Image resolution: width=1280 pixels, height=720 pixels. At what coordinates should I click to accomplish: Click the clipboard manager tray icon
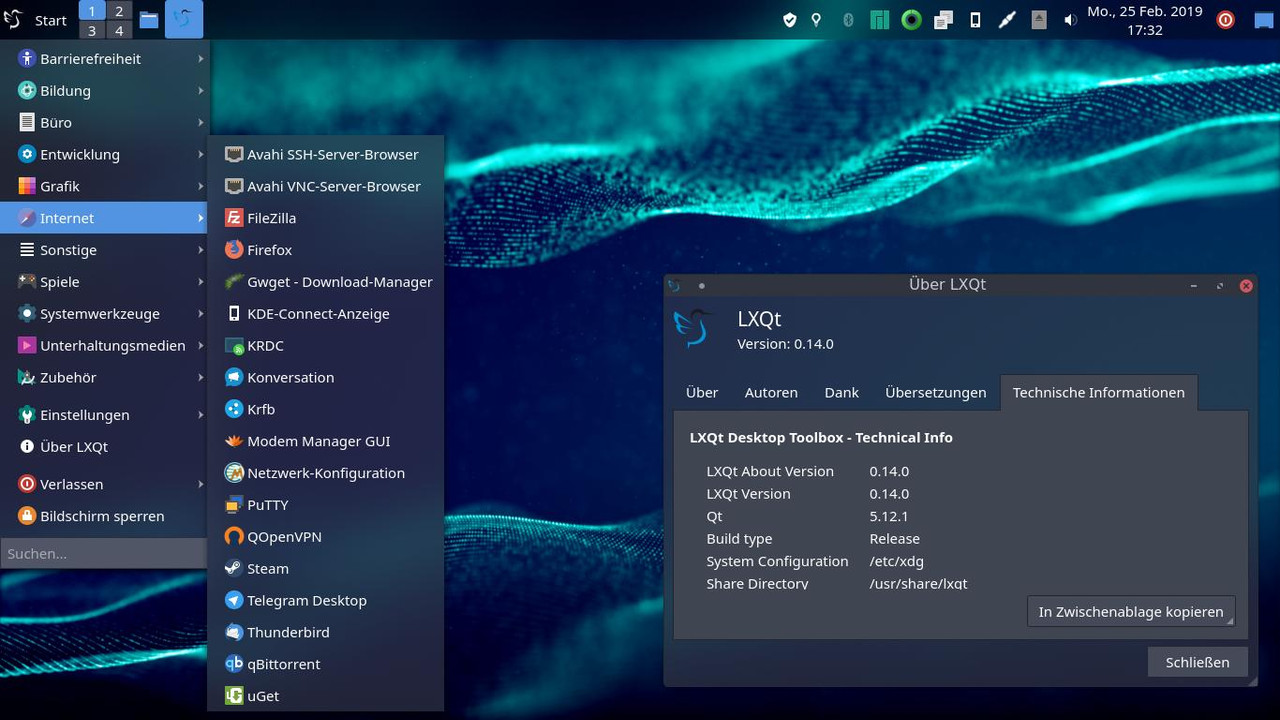(943, 19)
